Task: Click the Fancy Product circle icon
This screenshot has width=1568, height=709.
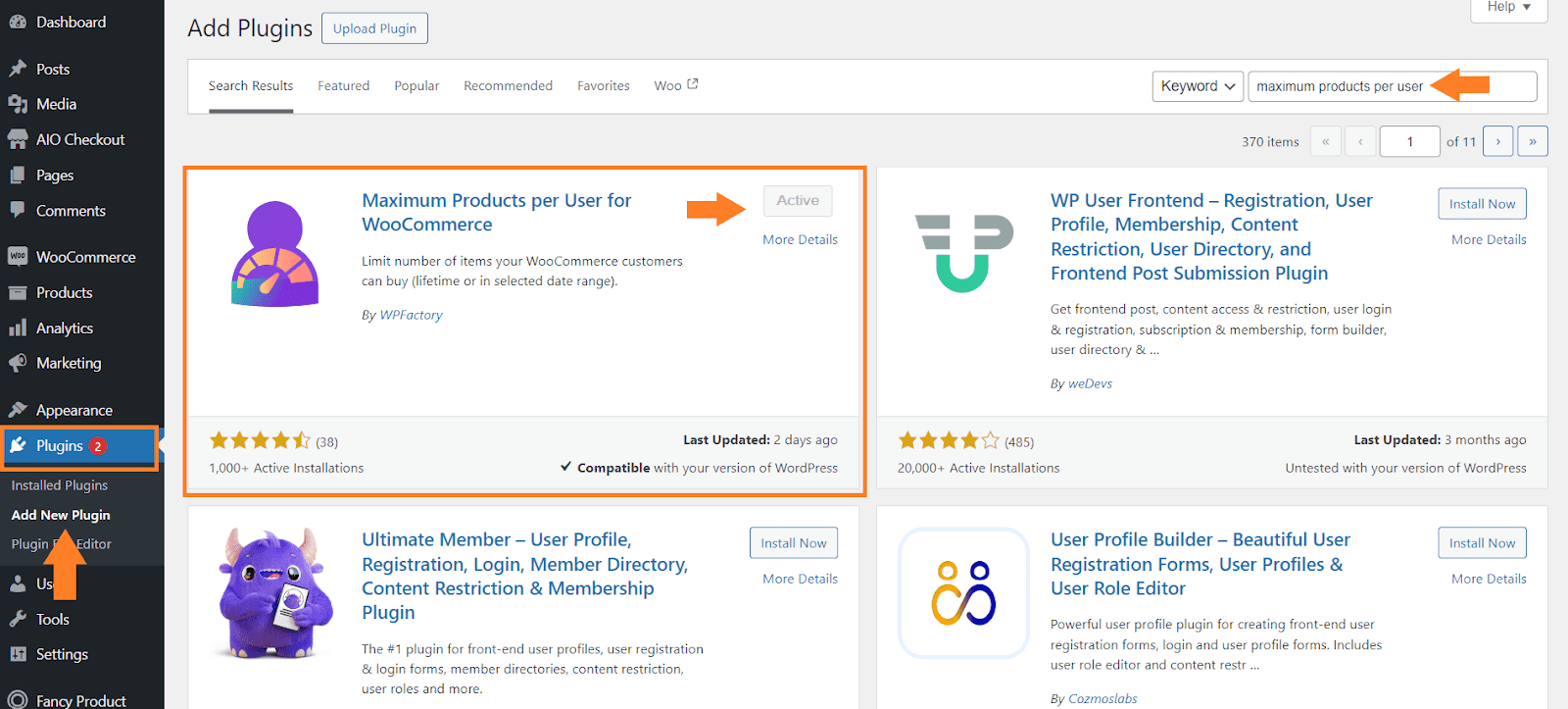Action: coord(18,700)
